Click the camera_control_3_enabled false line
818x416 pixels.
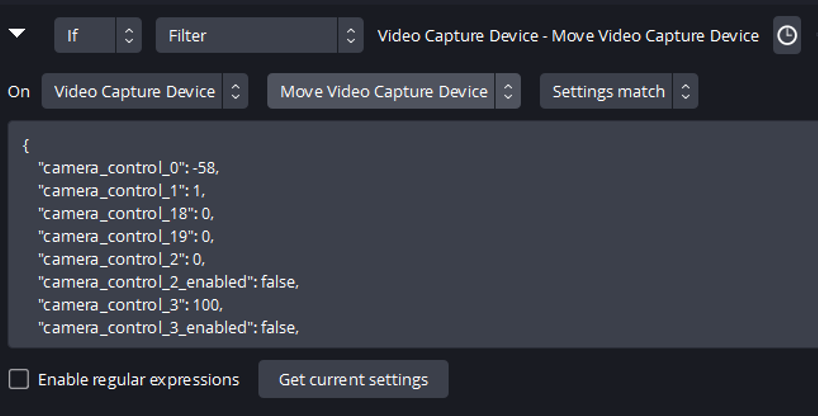pyautogui.click(x=168, y=327)
